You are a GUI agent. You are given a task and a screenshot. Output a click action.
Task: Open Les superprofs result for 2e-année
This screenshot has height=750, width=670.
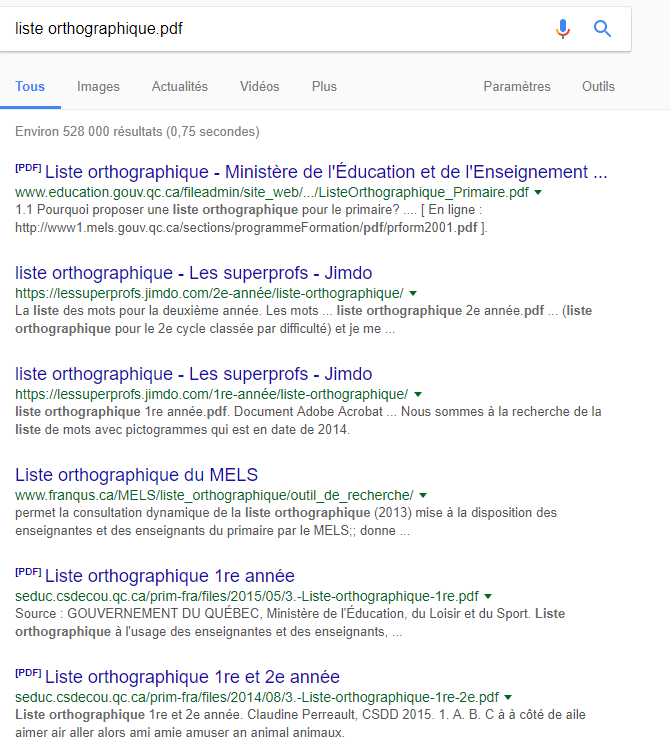(x=194, y=273)
